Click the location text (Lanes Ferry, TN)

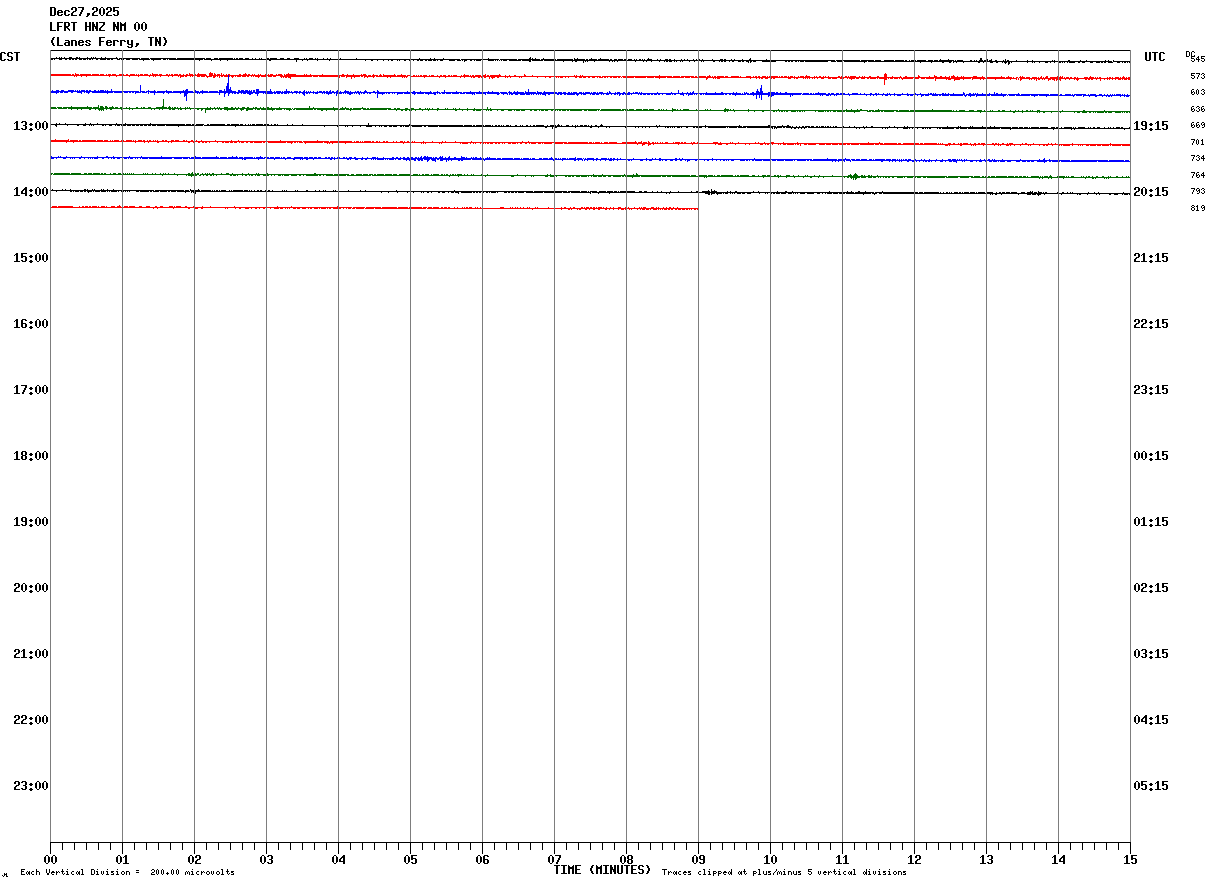click(109, 42)
